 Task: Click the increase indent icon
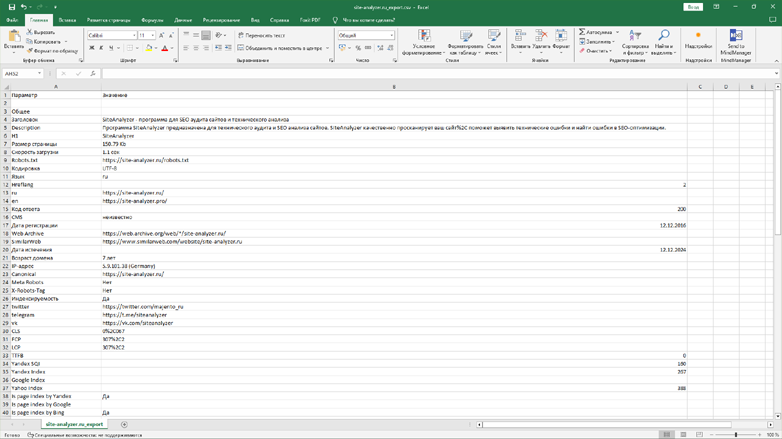[228, 48]
